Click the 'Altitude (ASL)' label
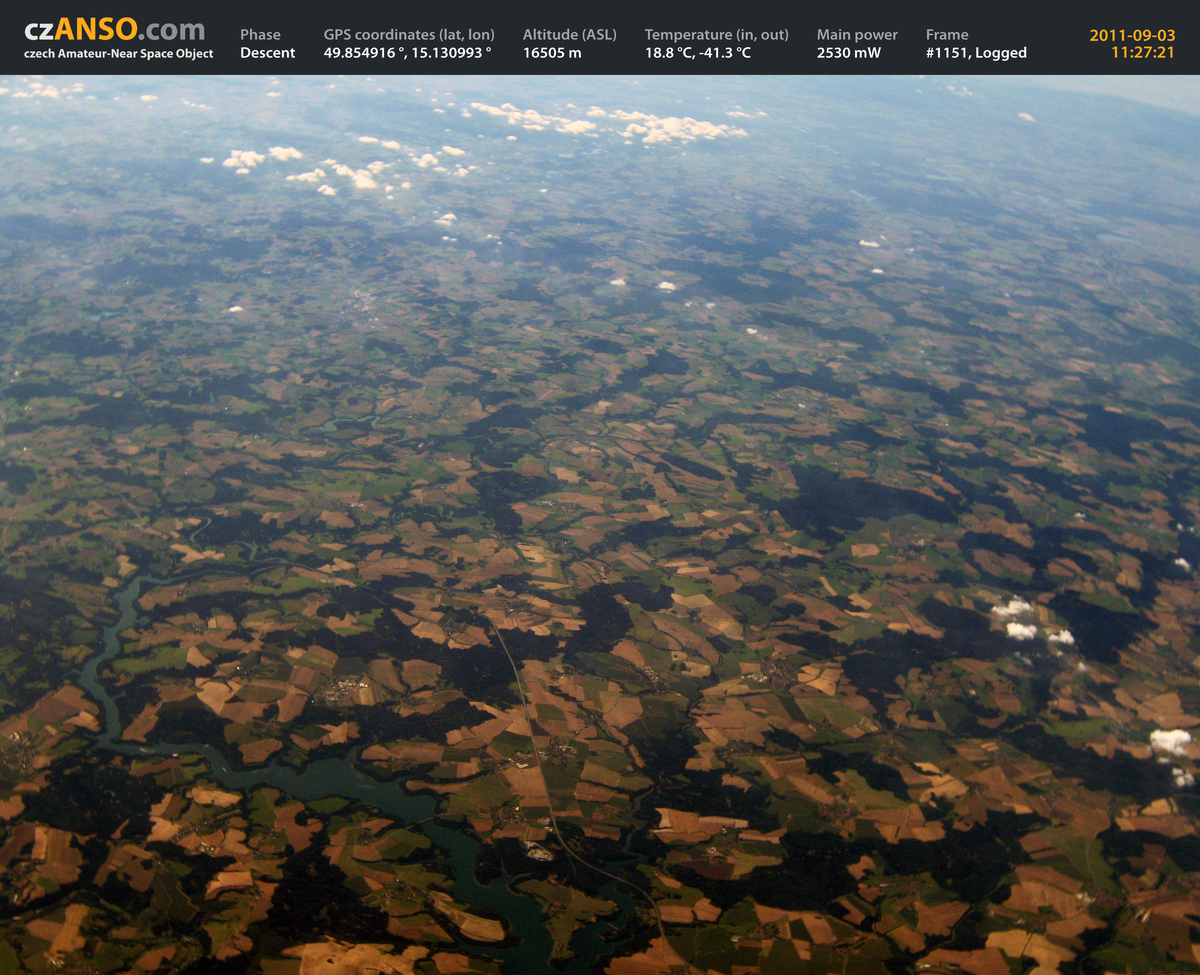 click(570, 35)
